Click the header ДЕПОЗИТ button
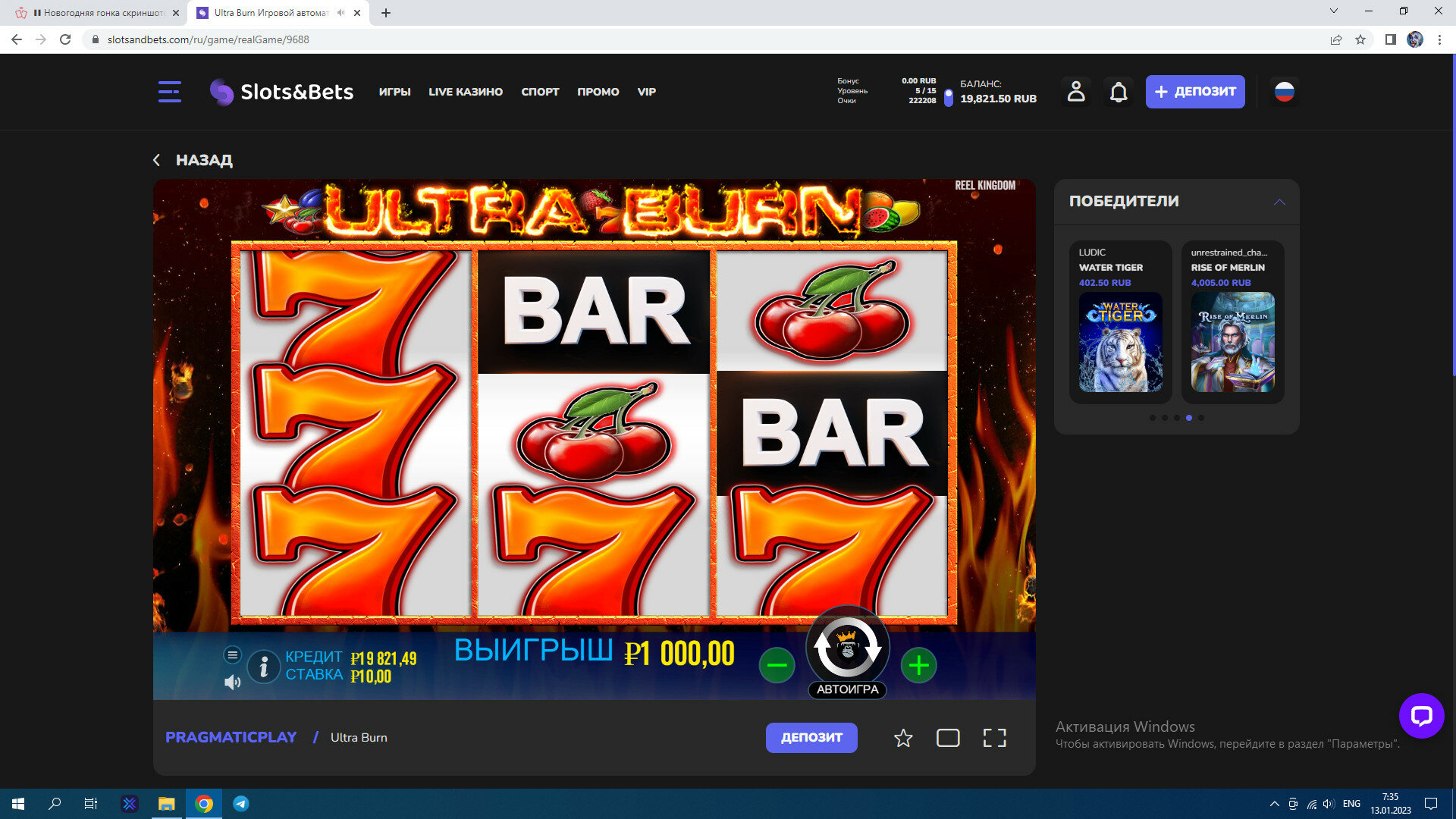 (x=1194, y=92)
